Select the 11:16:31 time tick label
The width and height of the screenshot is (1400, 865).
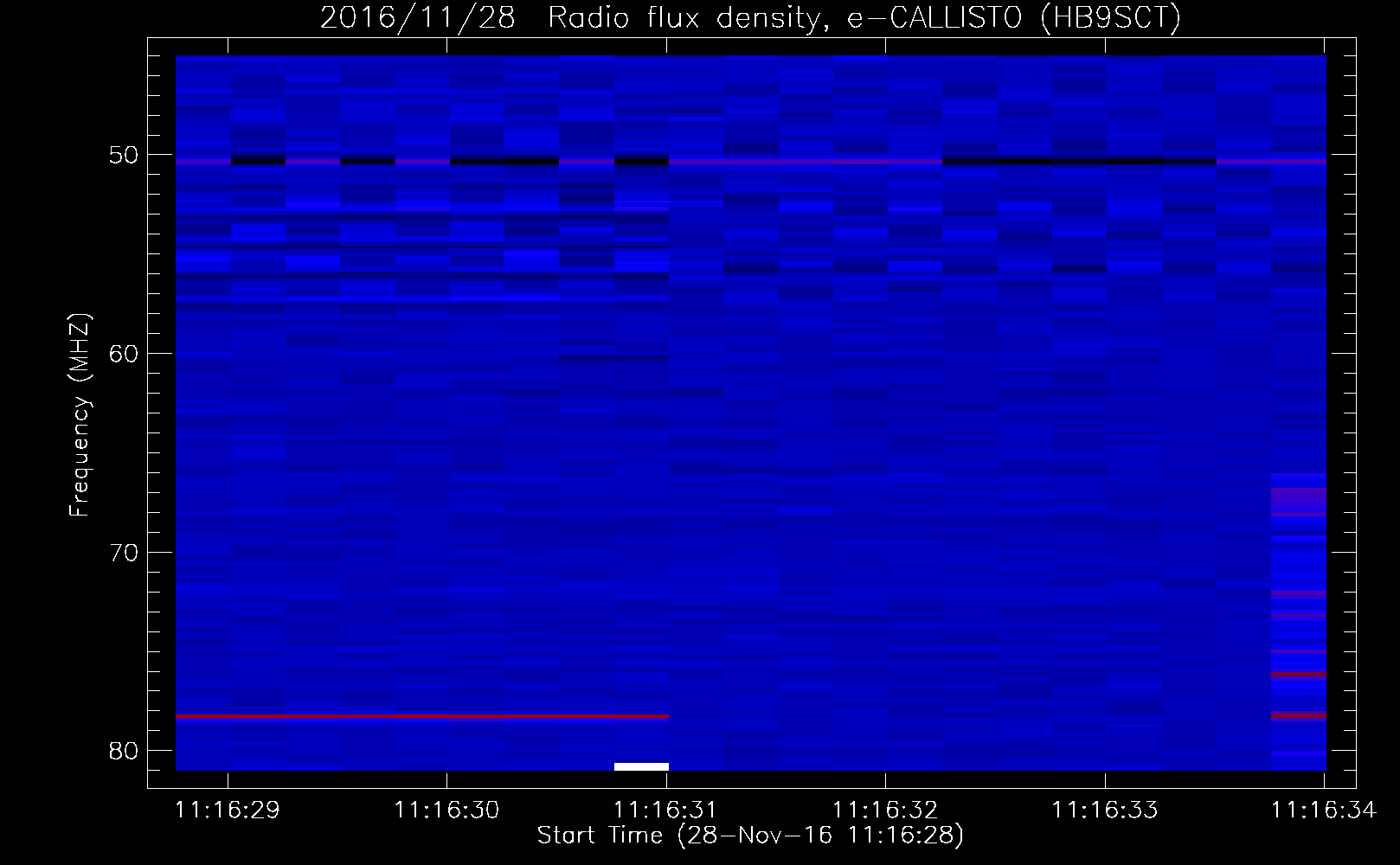[666, 810]
